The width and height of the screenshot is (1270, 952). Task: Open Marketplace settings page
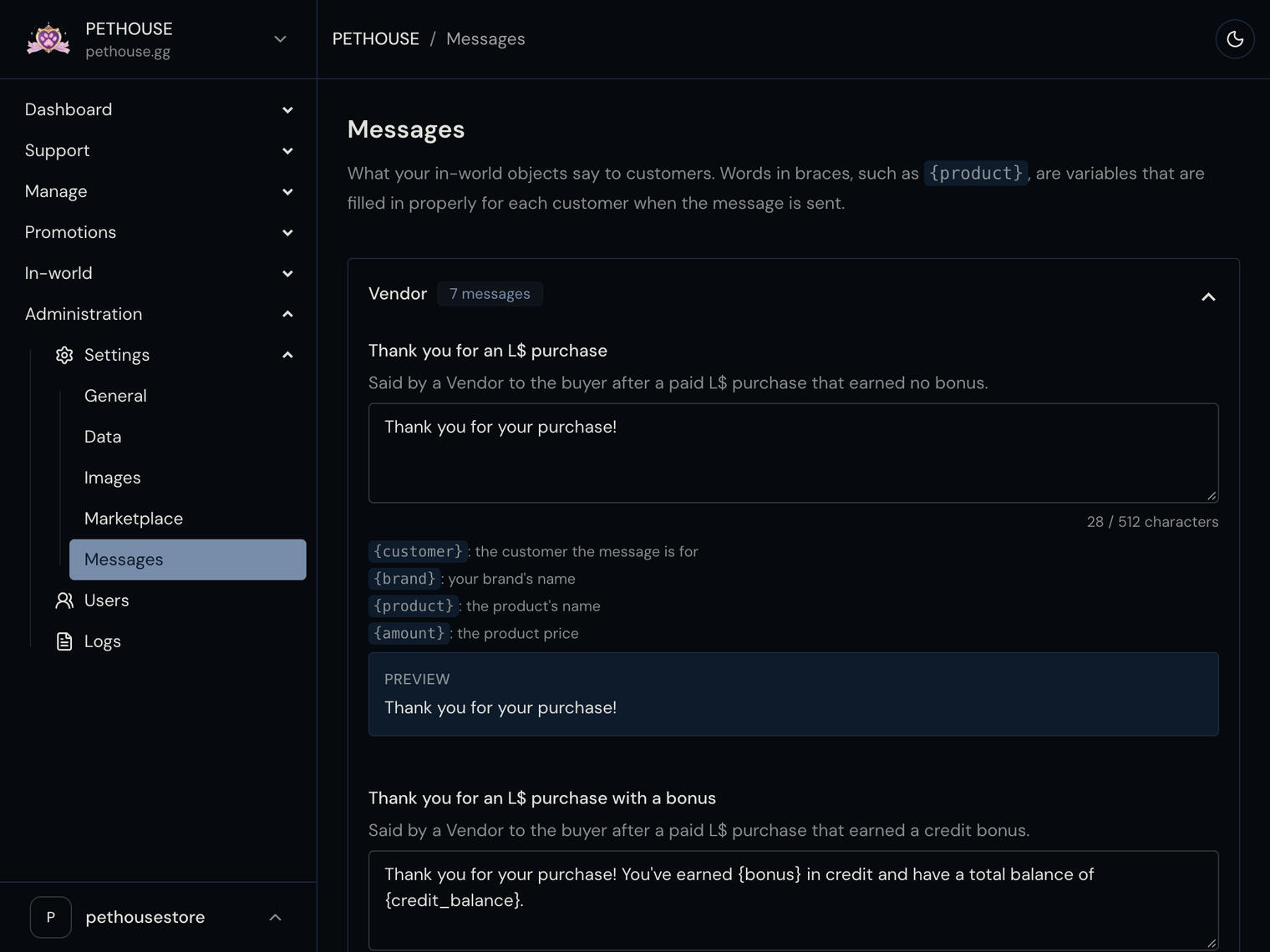pyautogui.click(x=134, y=519)
